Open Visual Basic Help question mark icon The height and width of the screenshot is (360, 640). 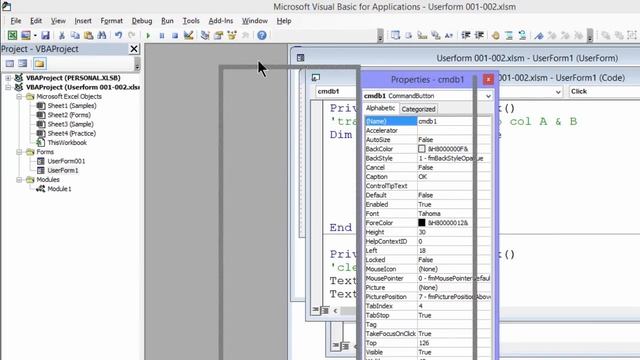tap(262, 36)
